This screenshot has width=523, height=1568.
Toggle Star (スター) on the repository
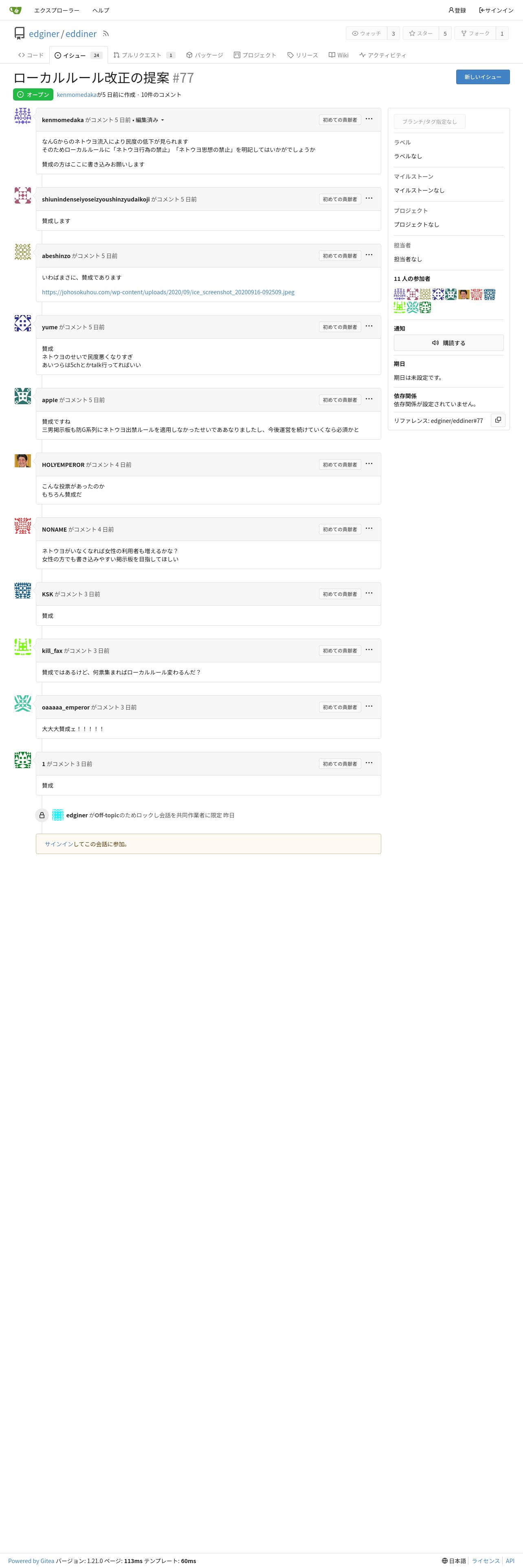pyautogui.click(x=421, y=33)
